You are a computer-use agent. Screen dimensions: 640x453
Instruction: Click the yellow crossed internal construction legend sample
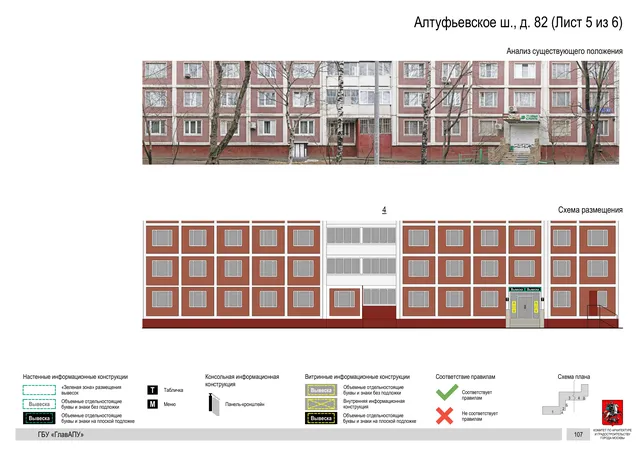(321, 404)
